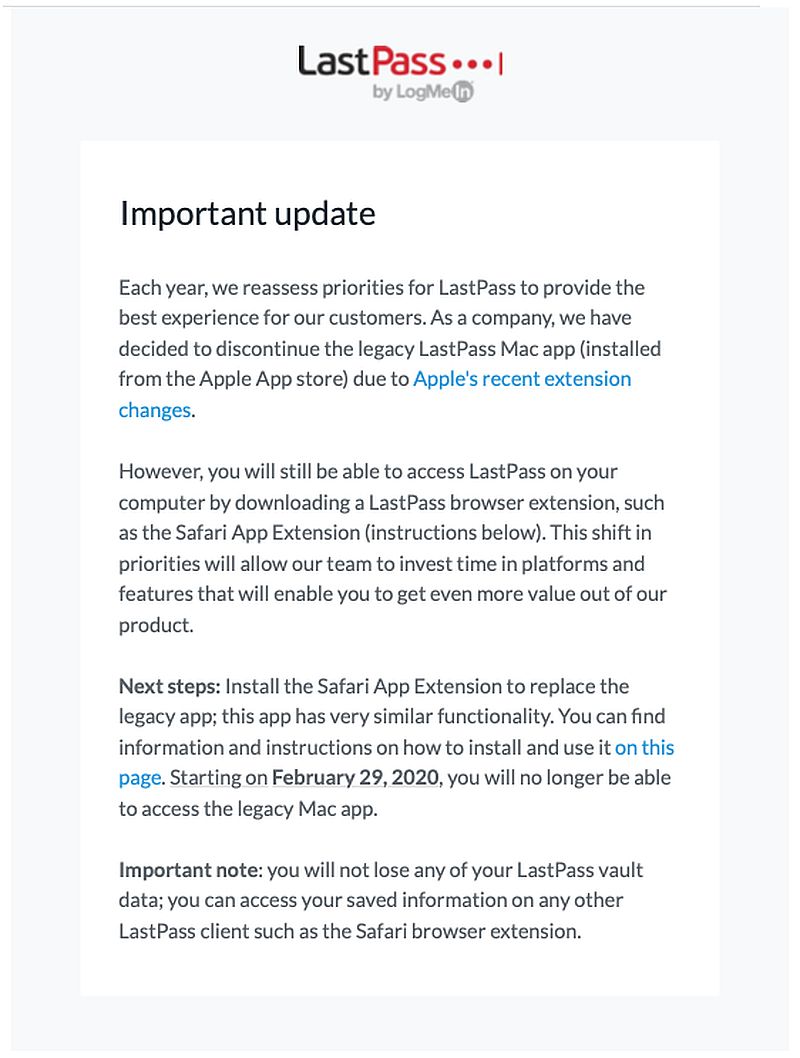Screen dimensions: 800x1058
Task: Click the LastPass logo at the top
Action: (372, 62)
